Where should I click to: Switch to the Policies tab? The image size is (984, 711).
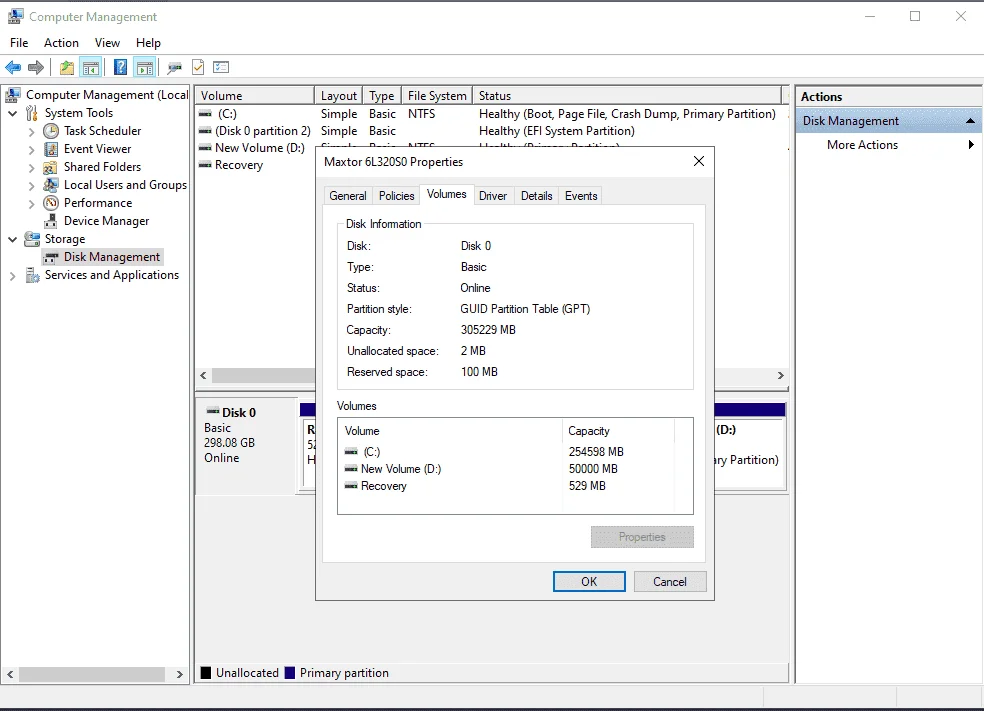tap(397, 196)
